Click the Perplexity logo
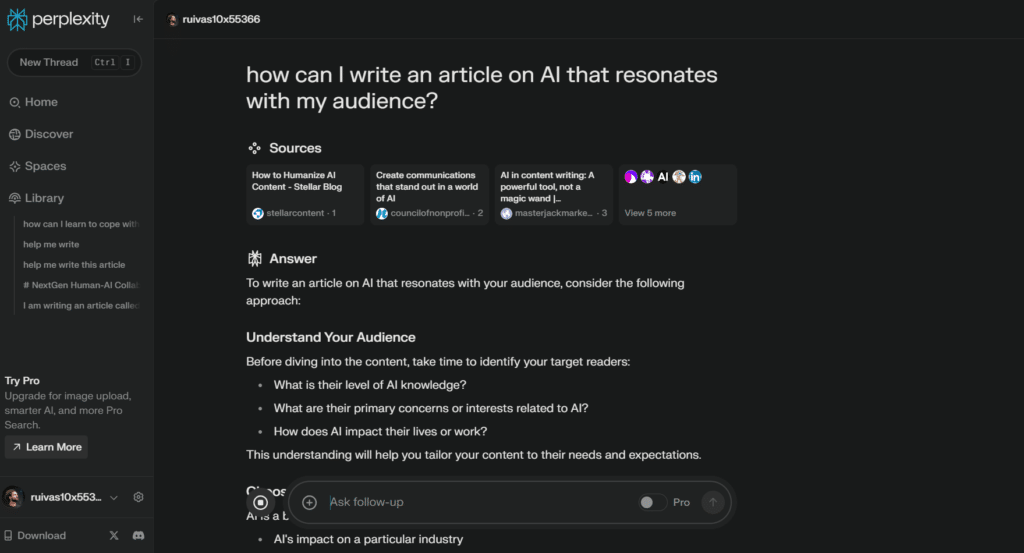The width and height of the screenshot is (1024, 553). coord(58,20)
